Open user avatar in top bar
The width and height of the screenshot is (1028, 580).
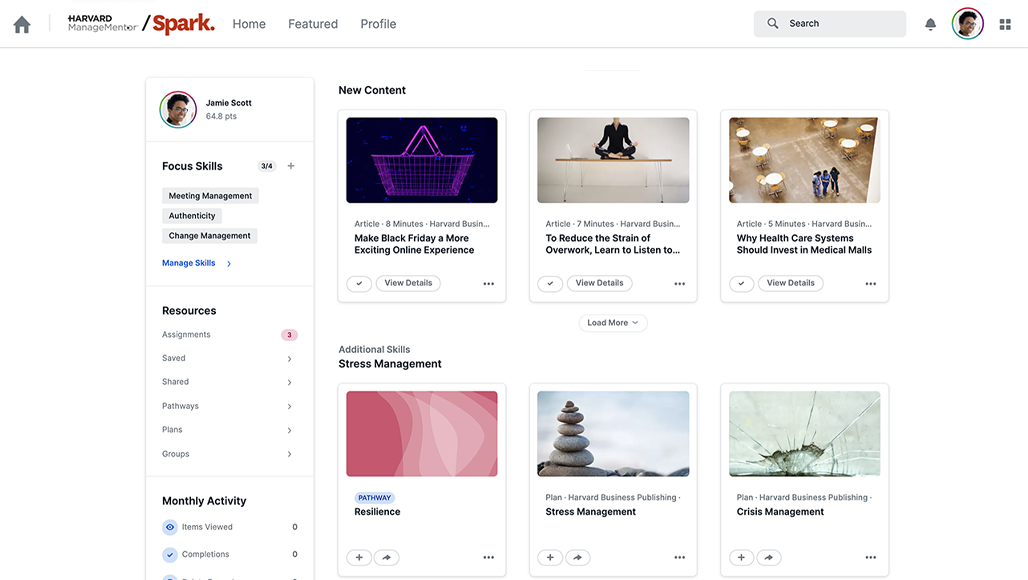(968, 24)
